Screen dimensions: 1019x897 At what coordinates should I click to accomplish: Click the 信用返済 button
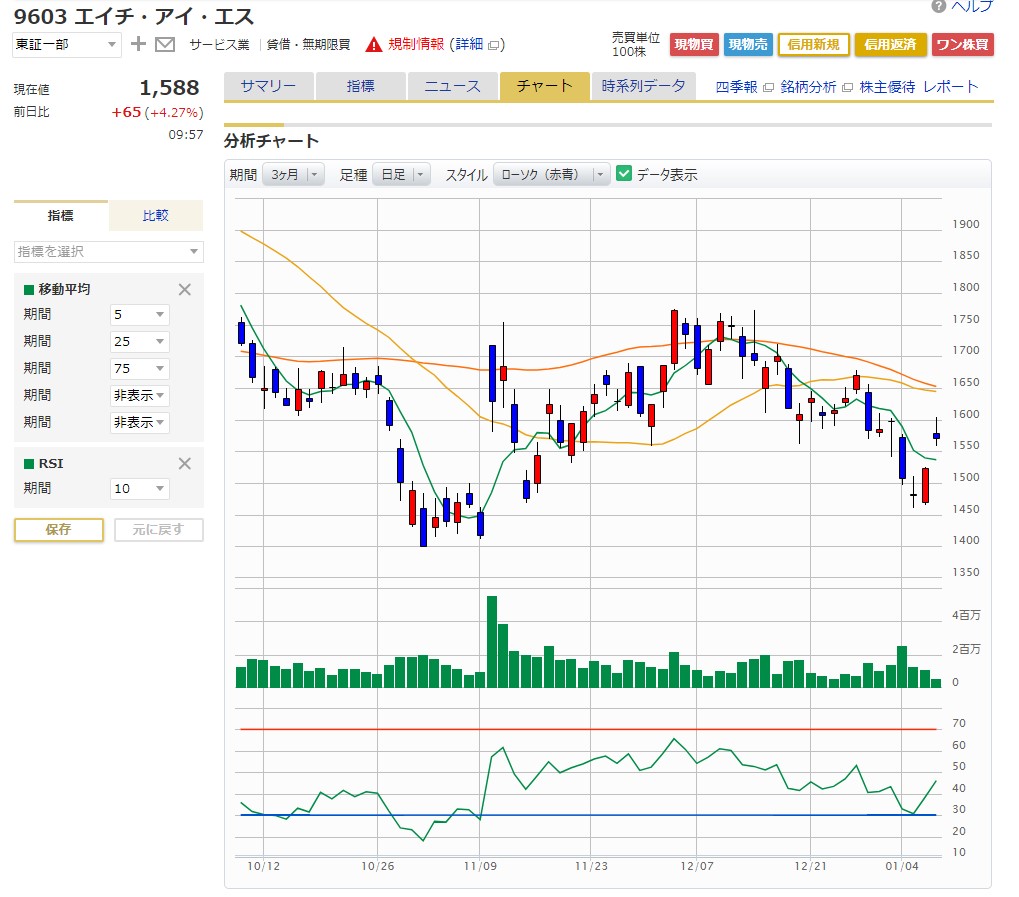(x=890, y=44)
